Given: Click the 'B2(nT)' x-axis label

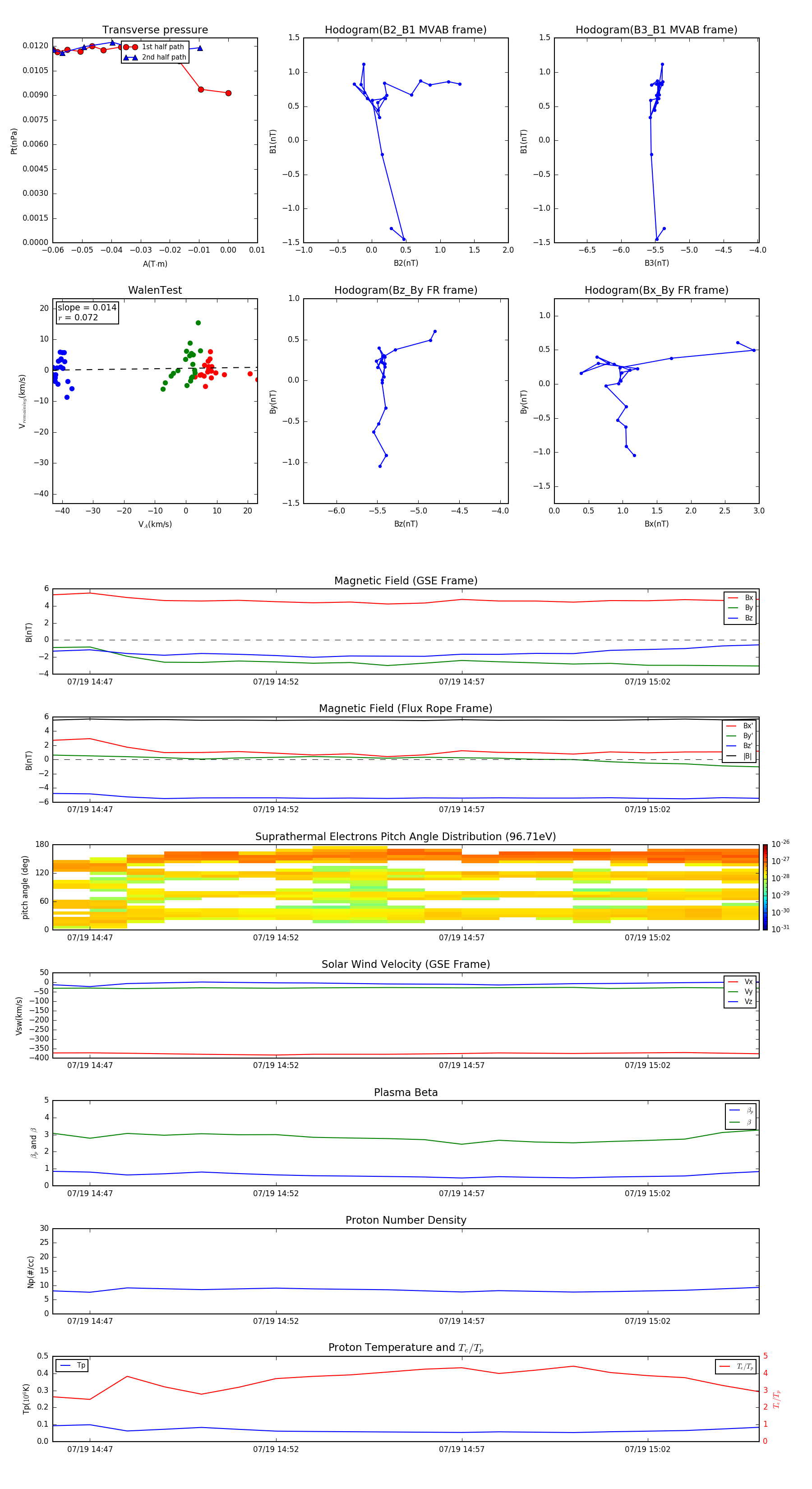Looking at the screenshot, I should pyautogui.click(x=406, y=263).
